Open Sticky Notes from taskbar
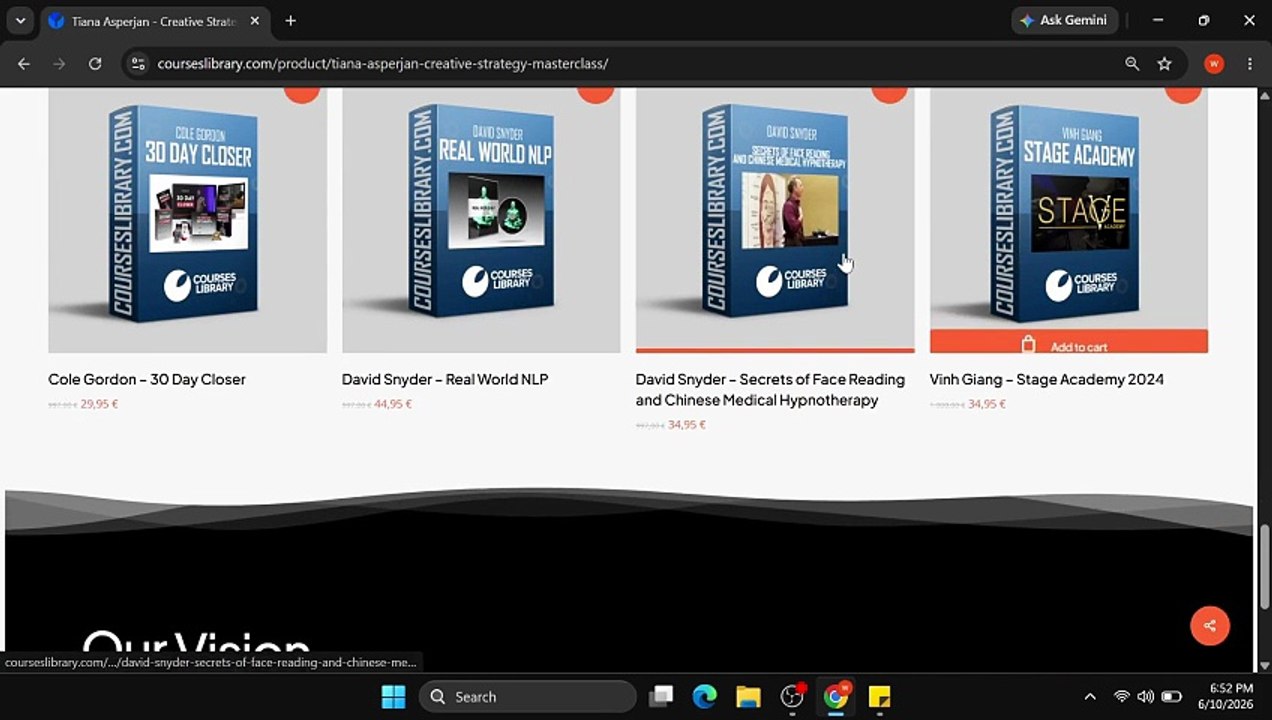1272x720 pixels. [x=879, y=697]
